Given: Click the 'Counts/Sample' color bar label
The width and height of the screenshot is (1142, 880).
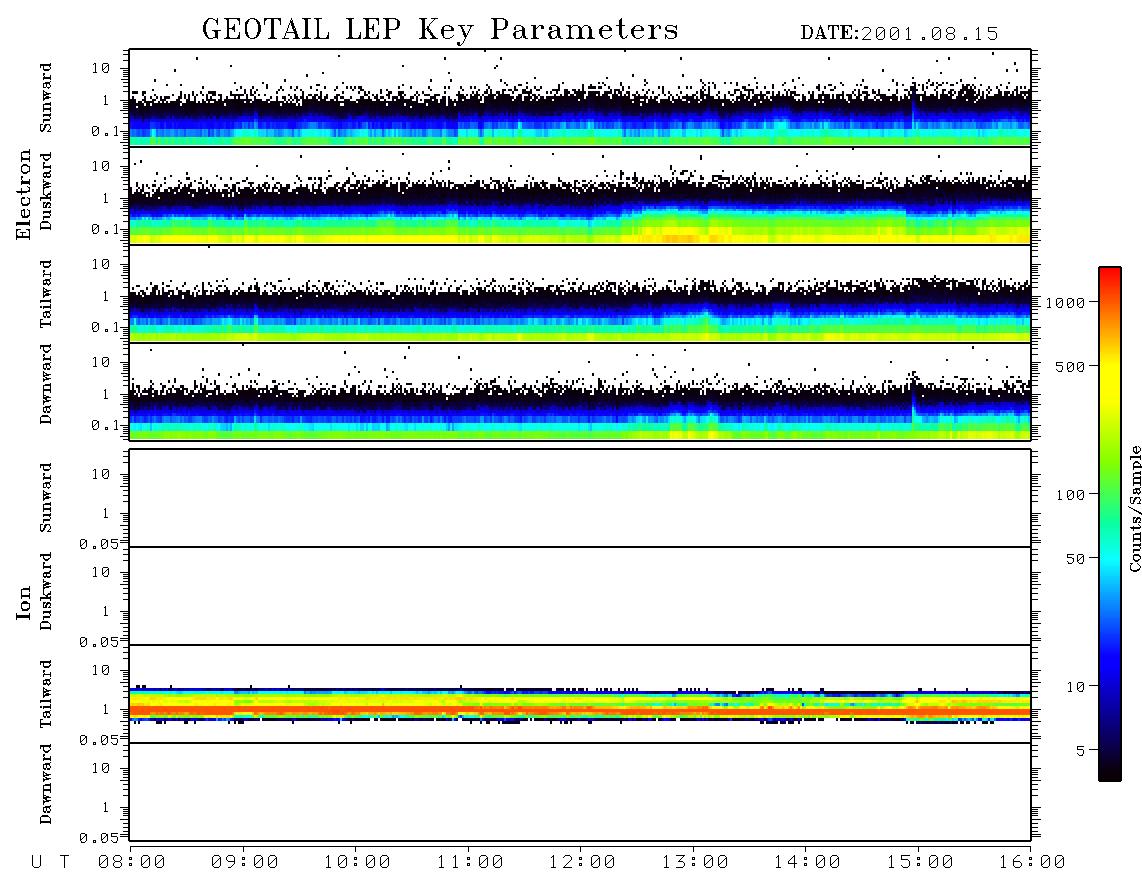Looking at the screenshot, I should tap(1134, 508).
